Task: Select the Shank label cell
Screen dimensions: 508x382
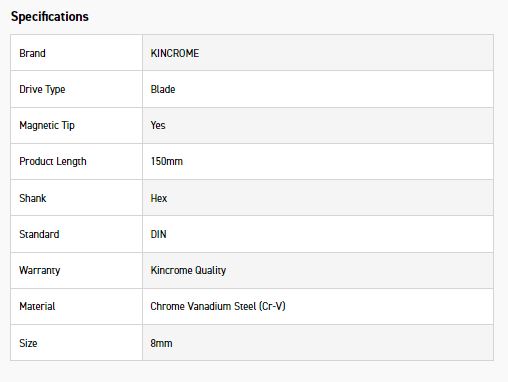Action: (77, 198)
